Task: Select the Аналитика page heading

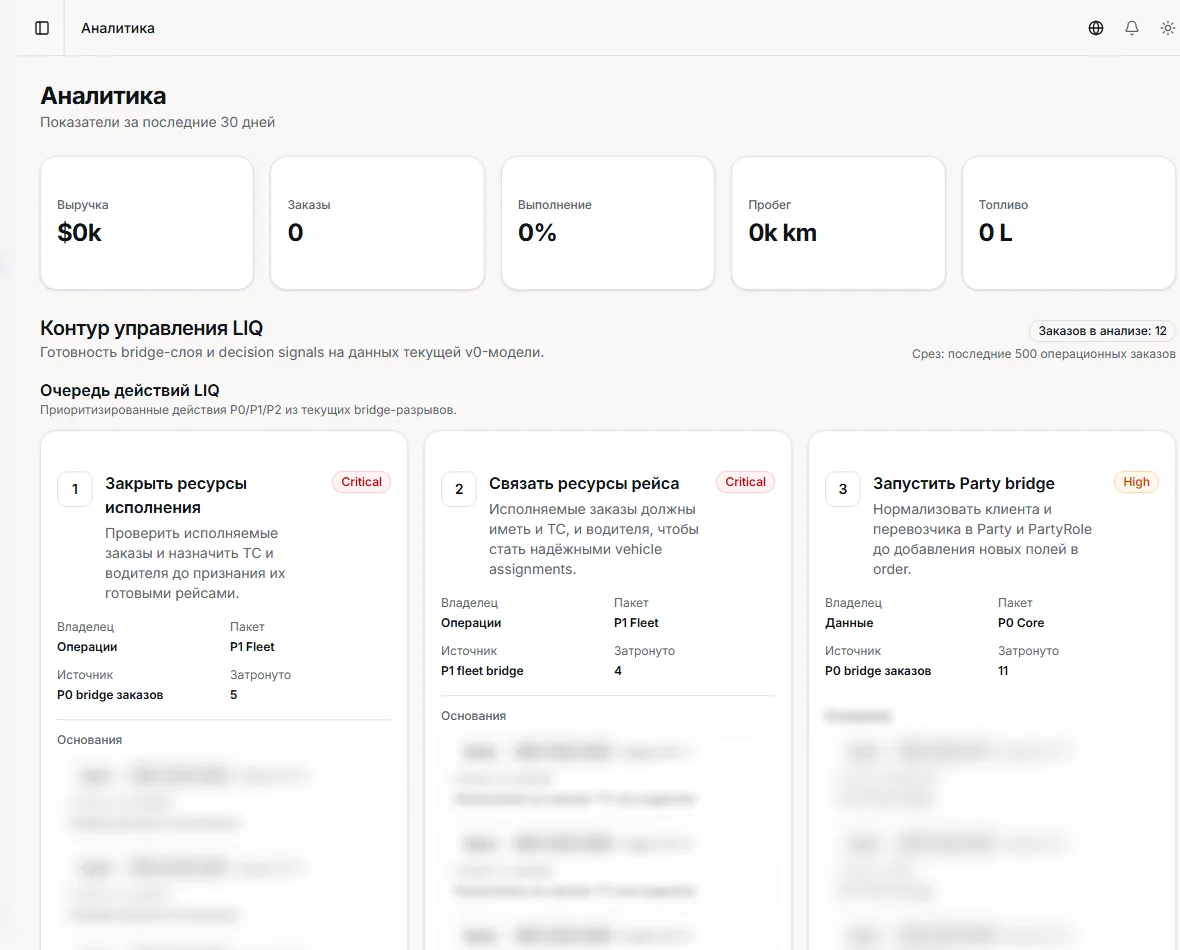Action: pyautogui.click(x=103, y=96)
